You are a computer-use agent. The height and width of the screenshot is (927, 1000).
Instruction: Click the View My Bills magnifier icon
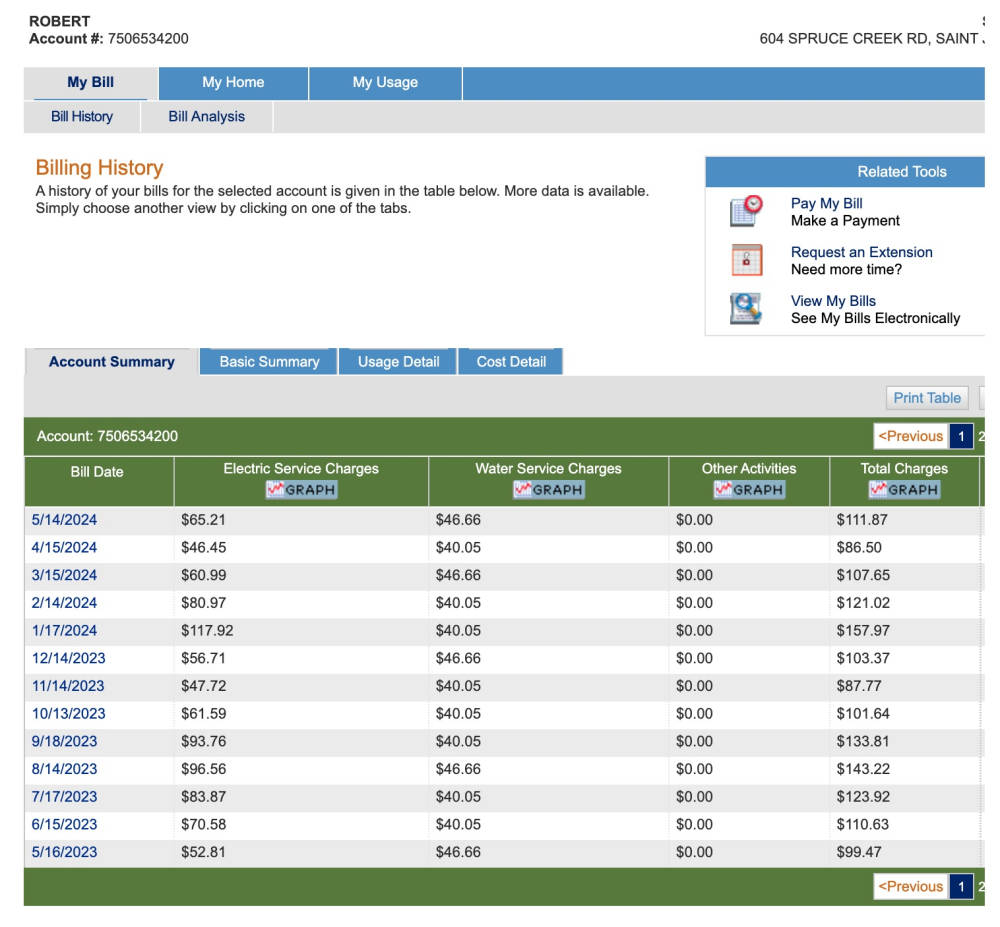pos(746,308)
